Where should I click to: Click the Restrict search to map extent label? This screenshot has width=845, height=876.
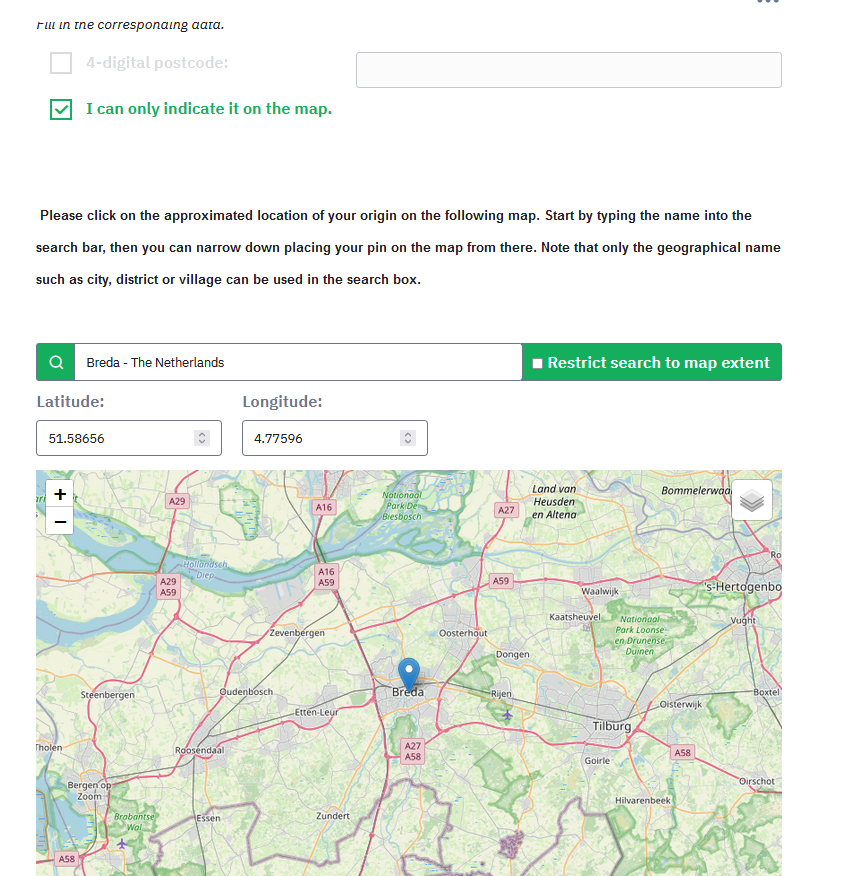658,363
